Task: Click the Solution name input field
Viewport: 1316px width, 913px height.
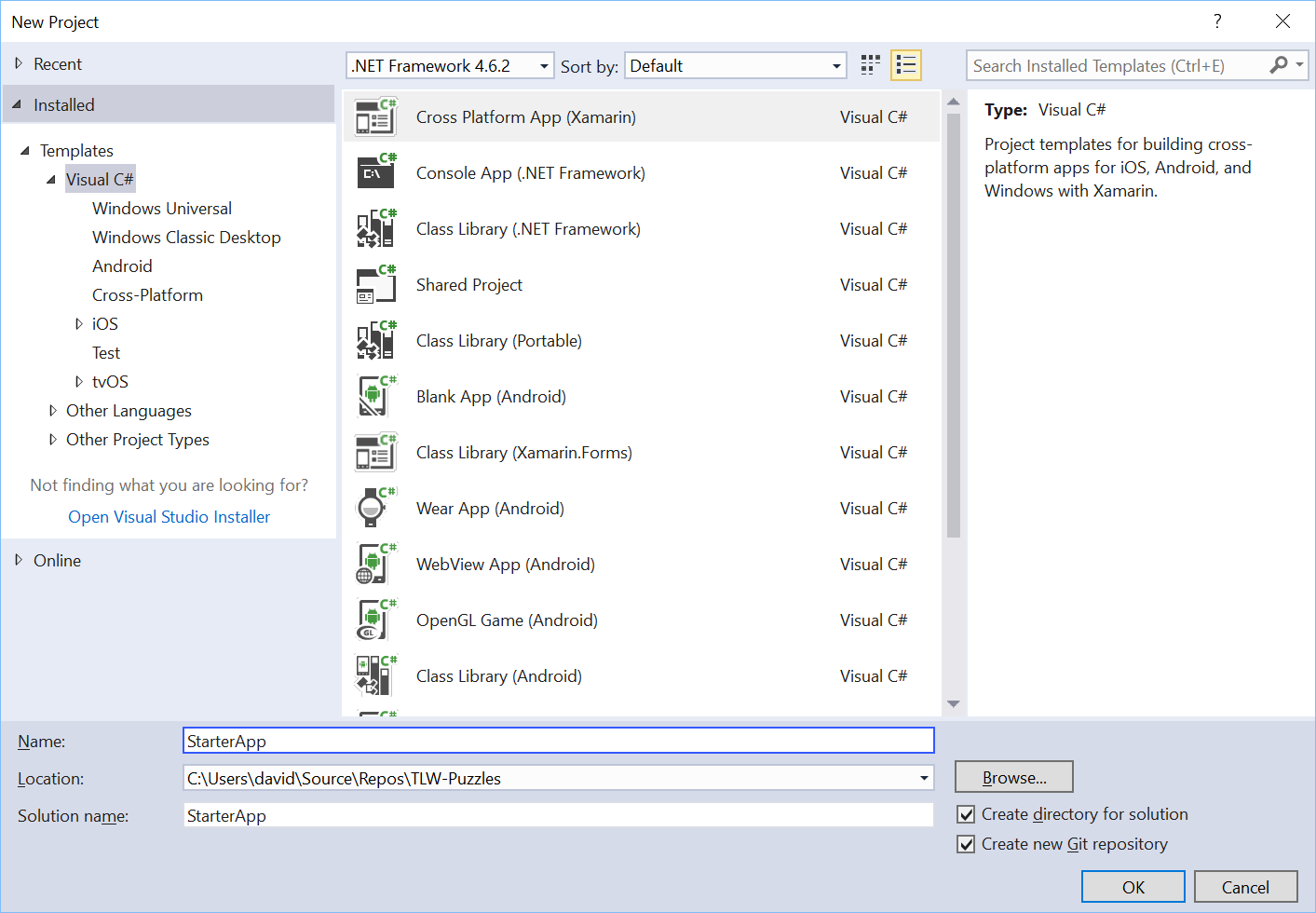Action: (x=559, y=815)
